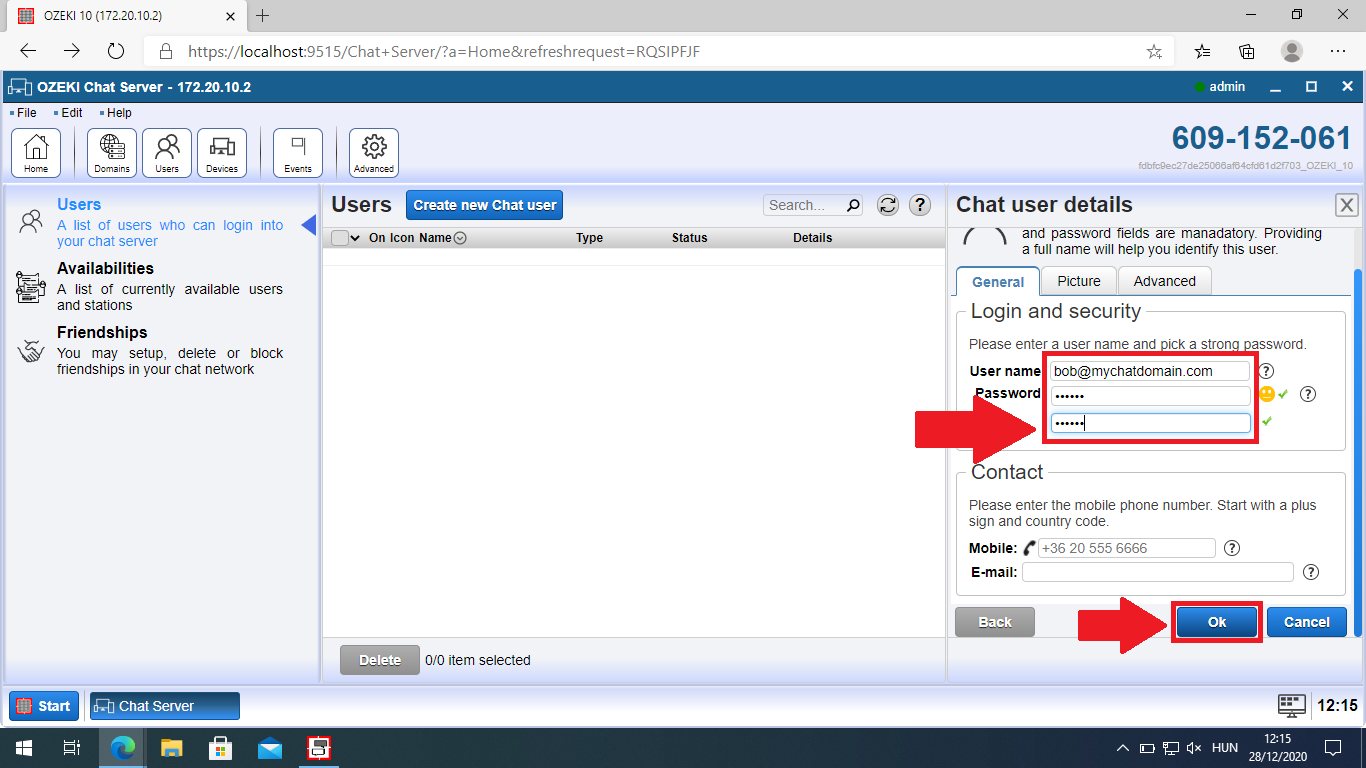Refresh the Users list

pyautogui.click(x=887, y=205)
